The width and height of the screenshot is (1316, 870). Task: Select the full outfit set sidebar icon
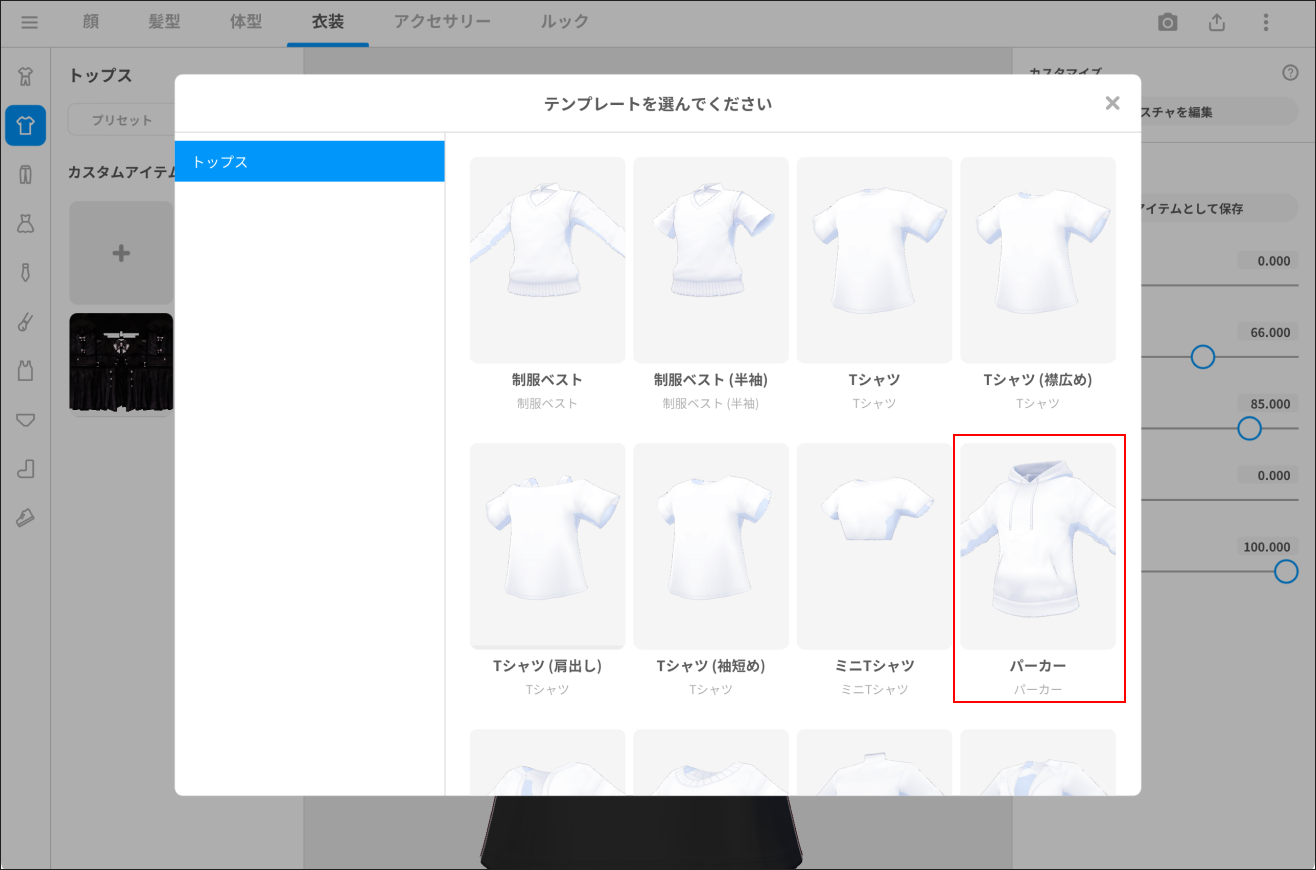pyautogui.click(x=26, y=76)
